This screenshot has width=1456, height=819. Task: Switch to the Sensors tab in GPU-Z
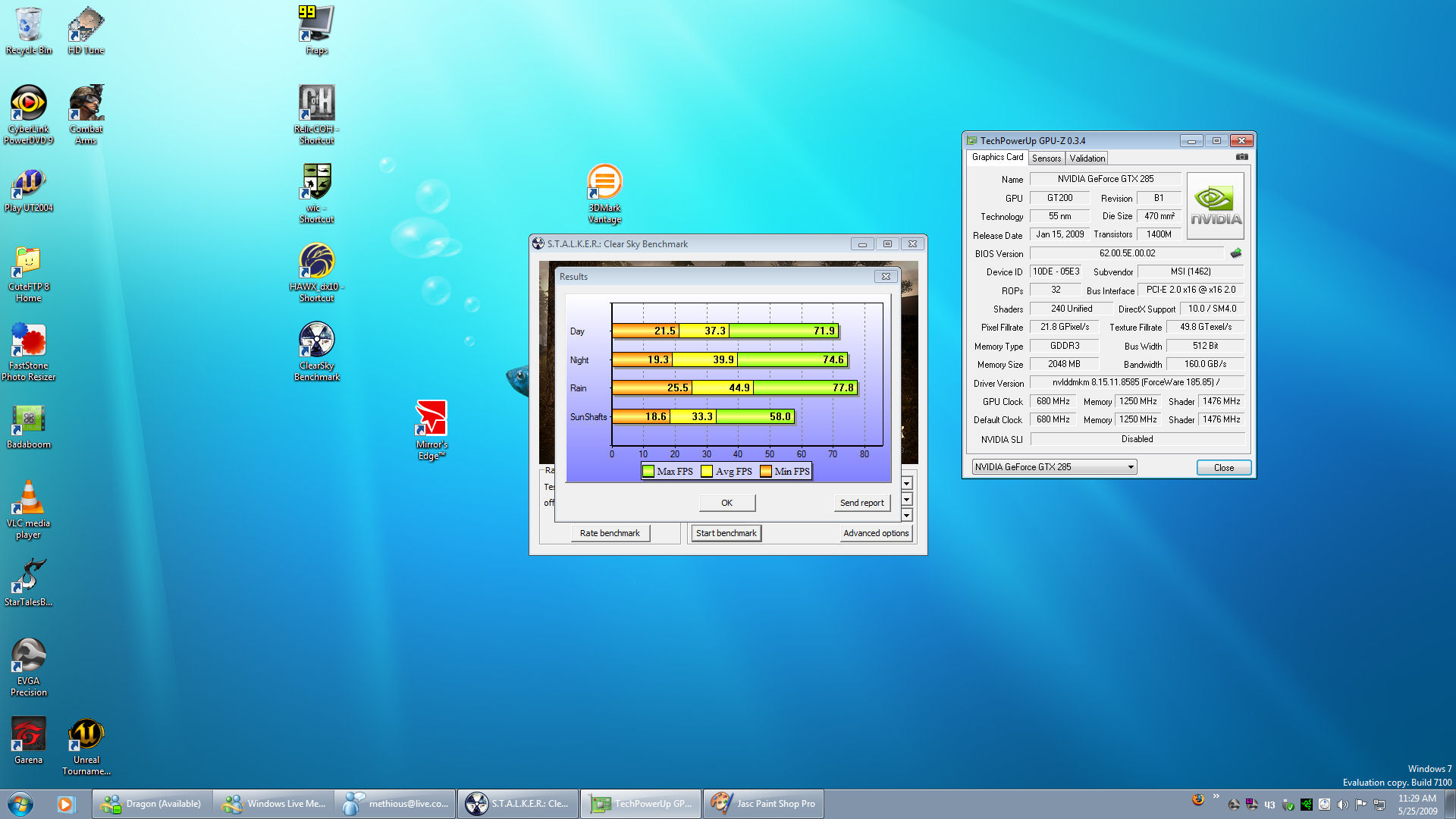point(1046,158)
